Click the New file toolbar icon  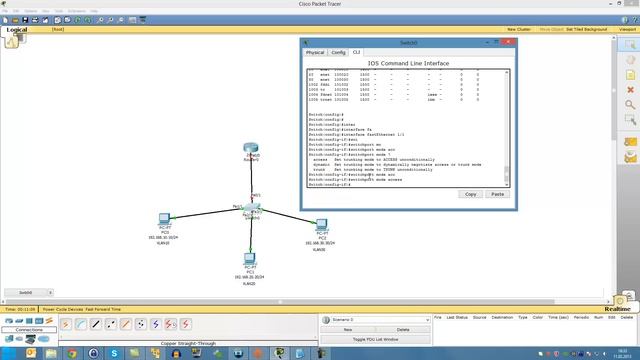tap(5, 20)
